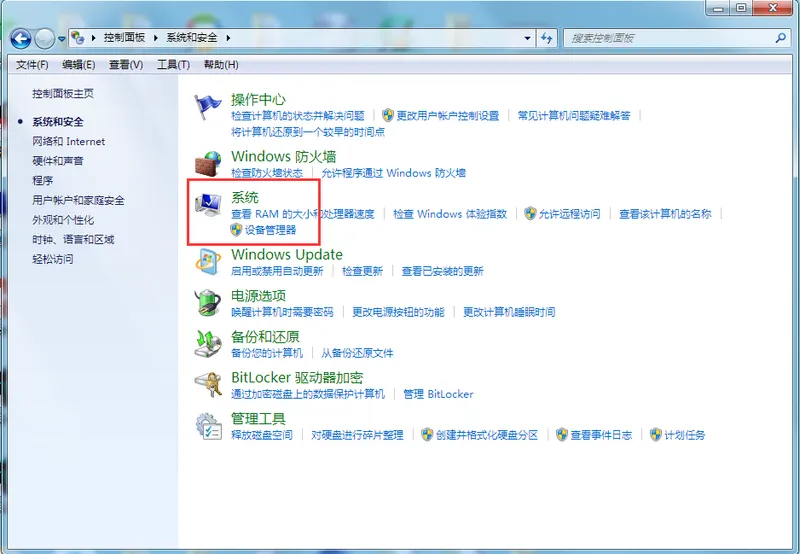Click 从备份还原文件 link

coord(357,353)
